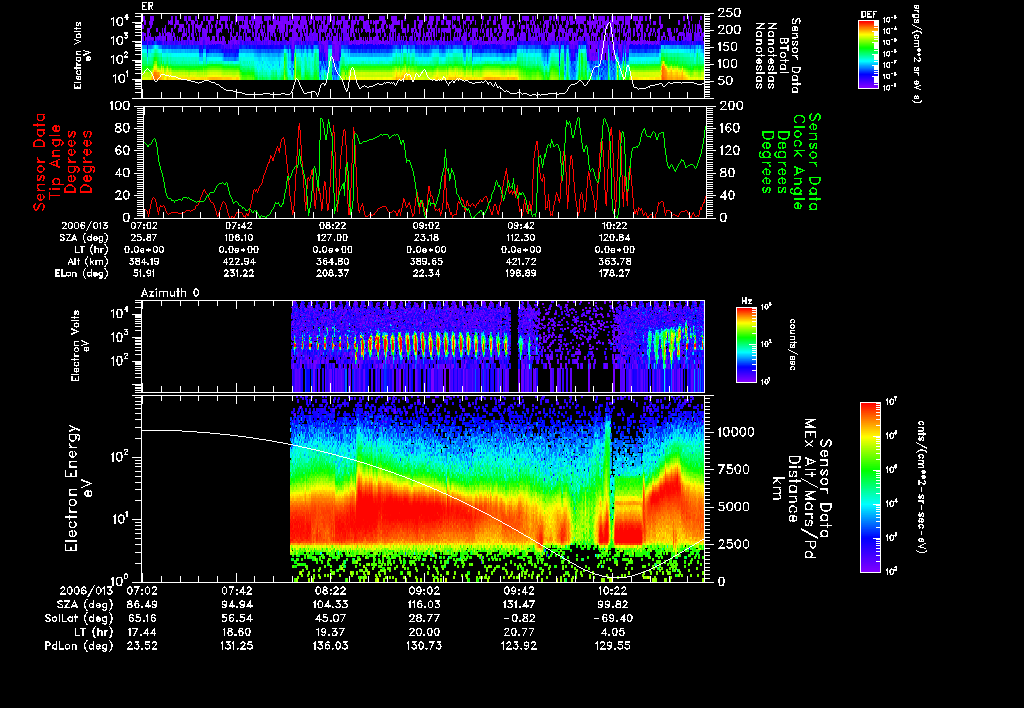Click SZA value 23.18
1024x708 pixels.
click(426, 238)
